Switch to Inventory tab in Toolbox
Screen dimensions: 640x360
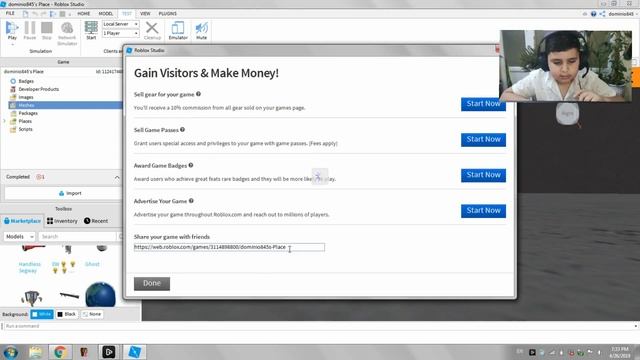(62, 221)
